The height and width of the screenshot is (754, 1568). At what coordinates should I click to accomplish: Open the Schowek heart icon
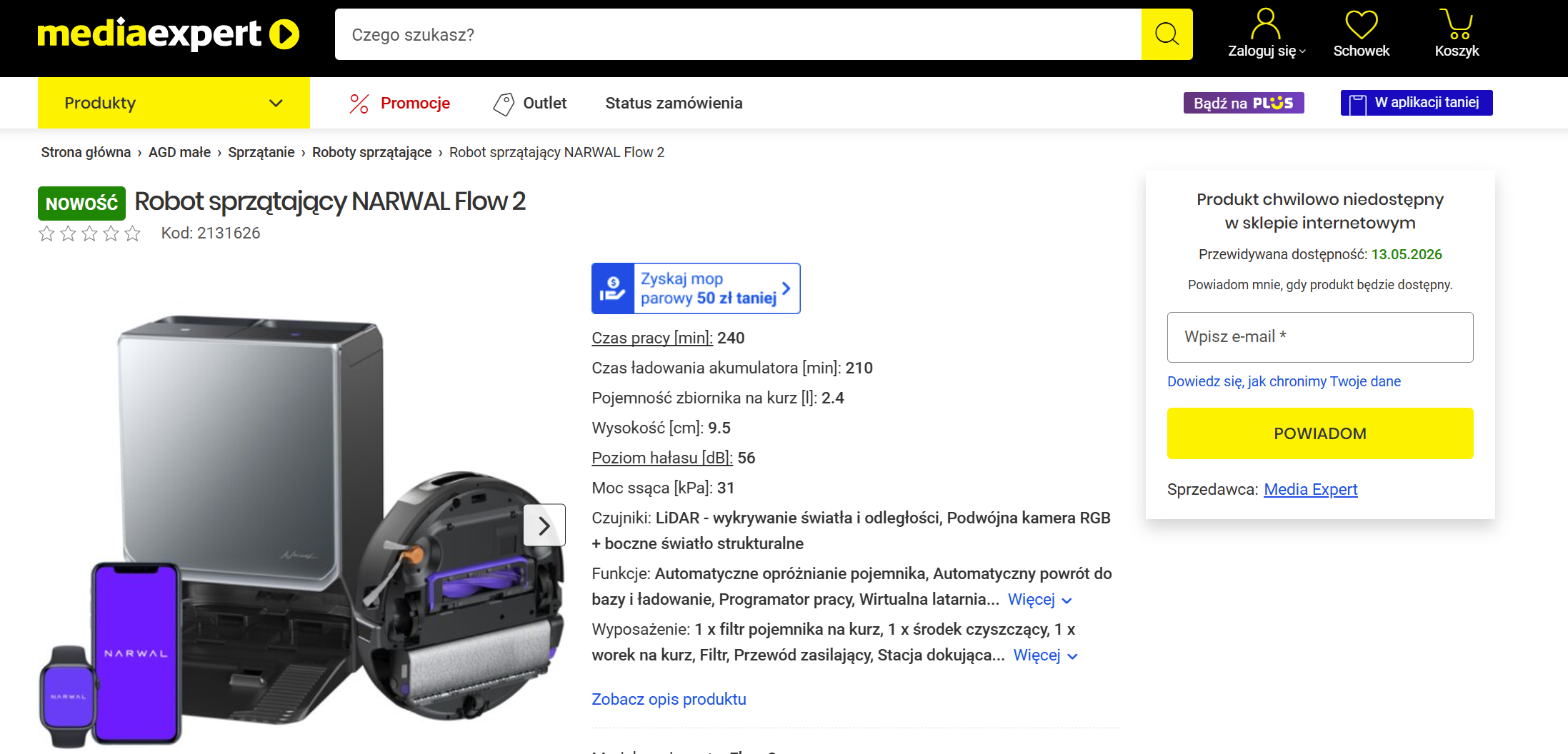coord(1361,24)
